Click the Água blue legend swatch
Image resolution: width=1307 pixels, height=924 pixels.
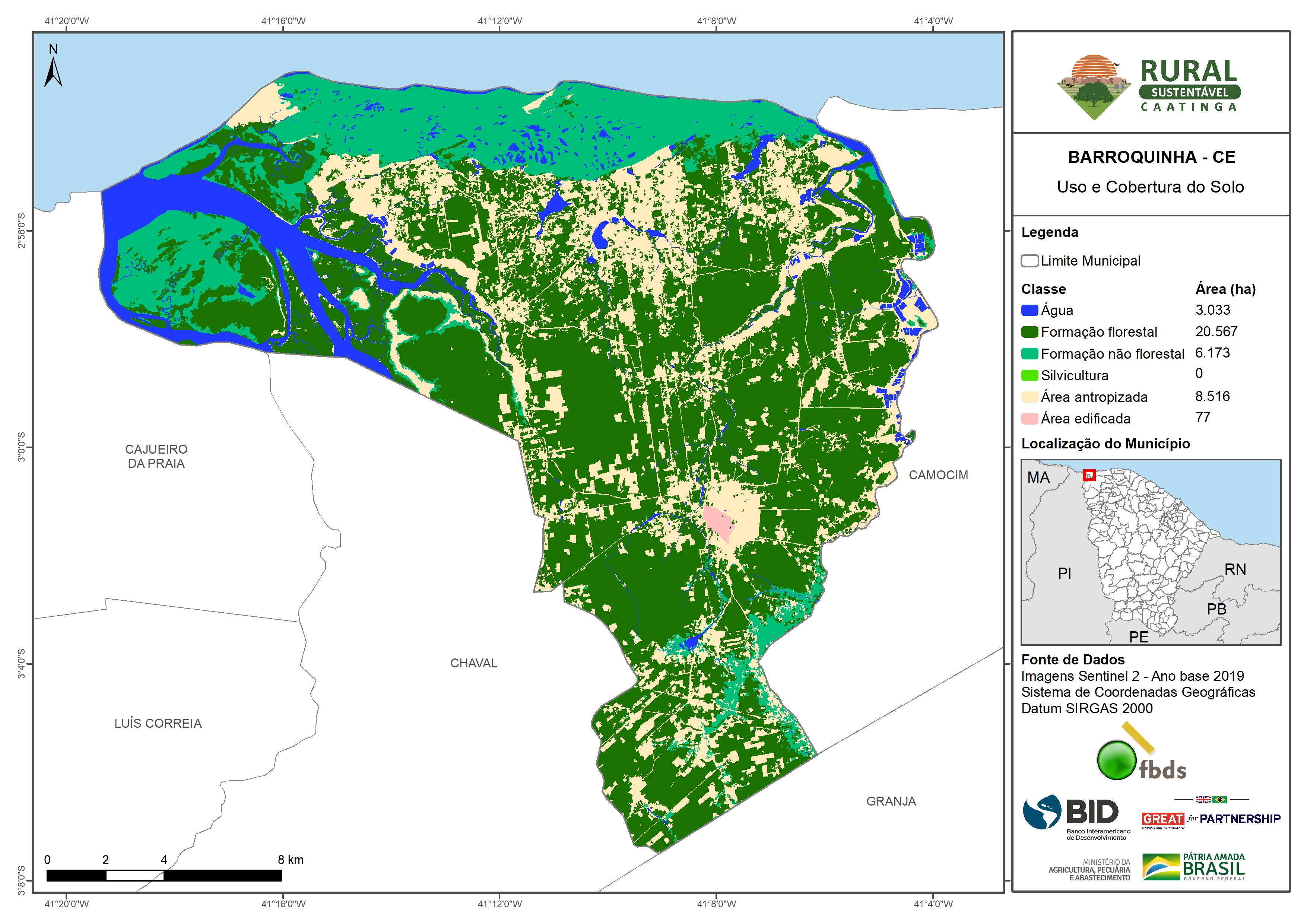tap(1029, 310)
